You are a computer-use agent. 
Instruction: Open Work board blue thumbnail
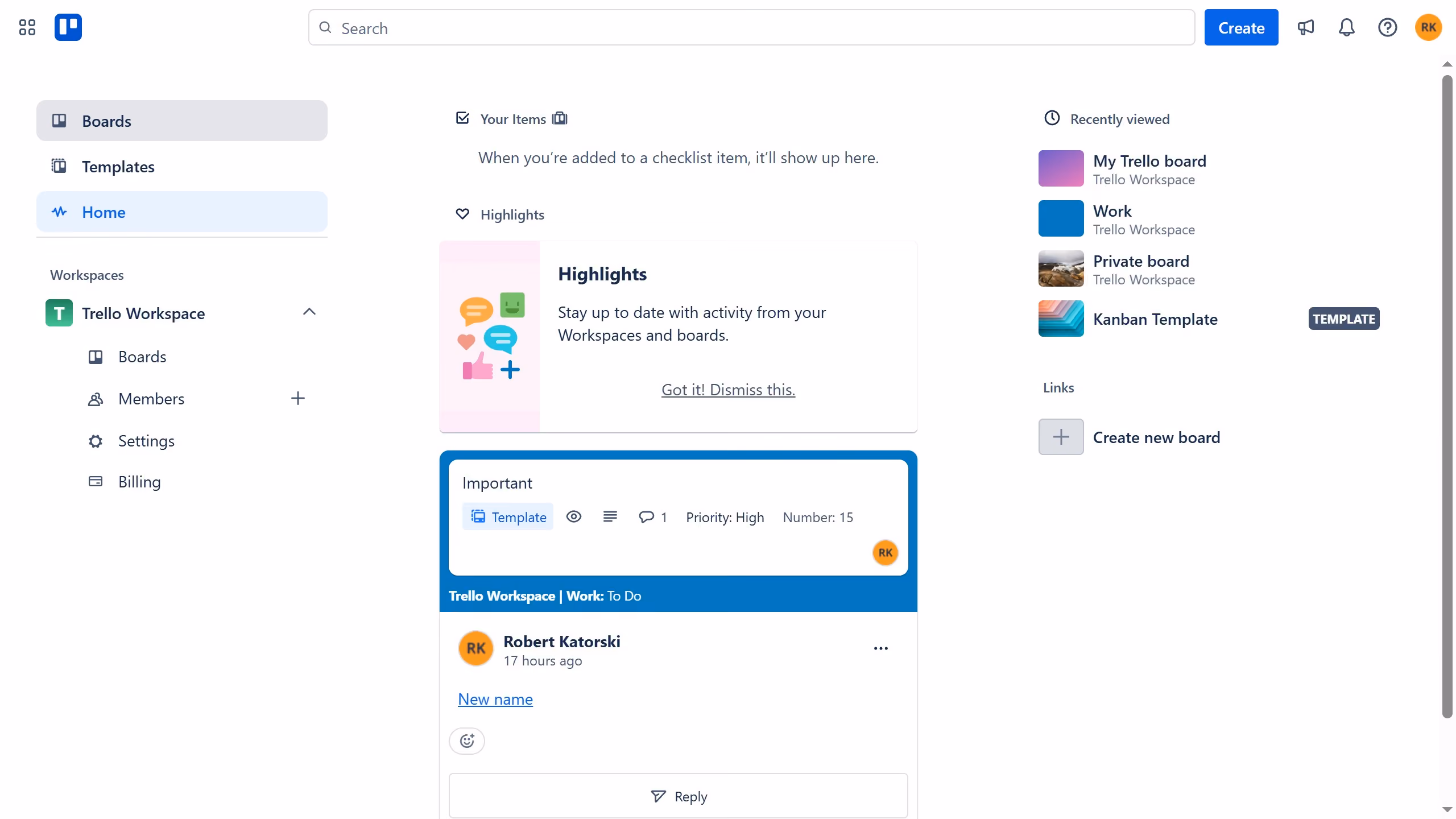pyautogui.click(x=1061, y=218)
